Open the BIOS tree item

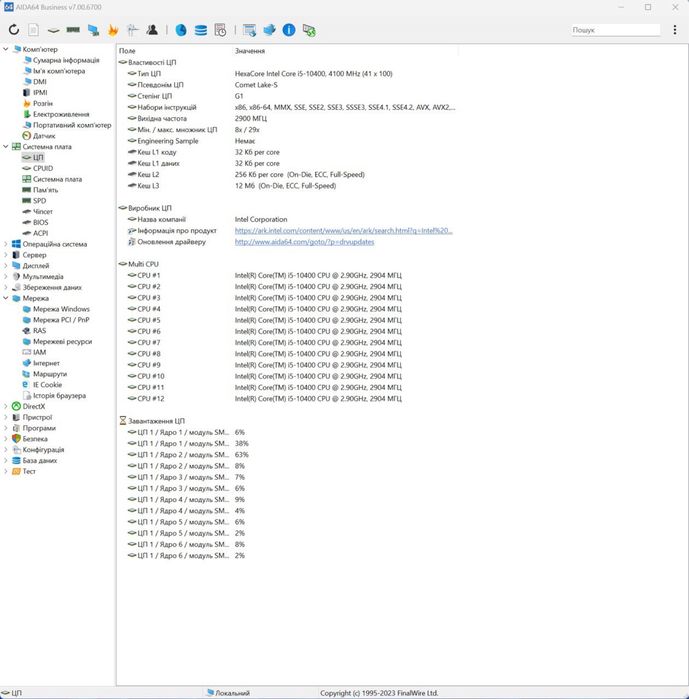41,222
